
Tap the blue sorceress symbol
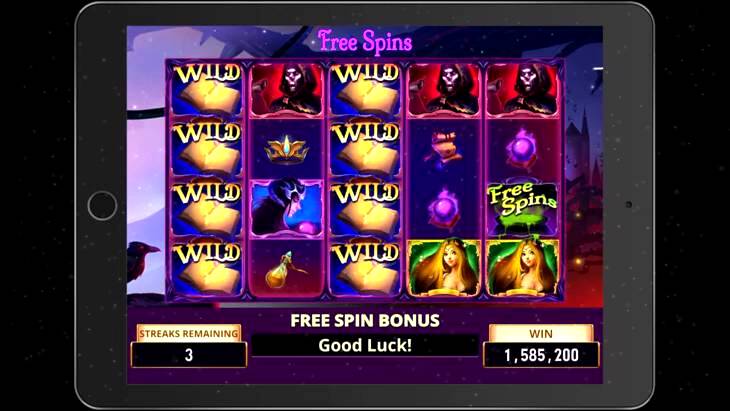coord(286,208)
